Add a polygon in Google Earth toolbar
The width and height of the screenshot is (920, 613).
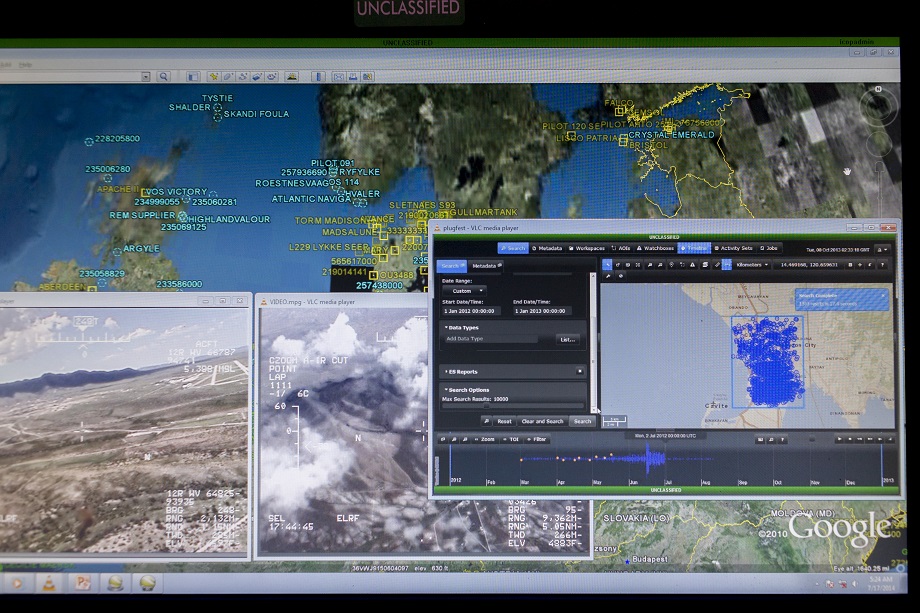pos(228,76)
